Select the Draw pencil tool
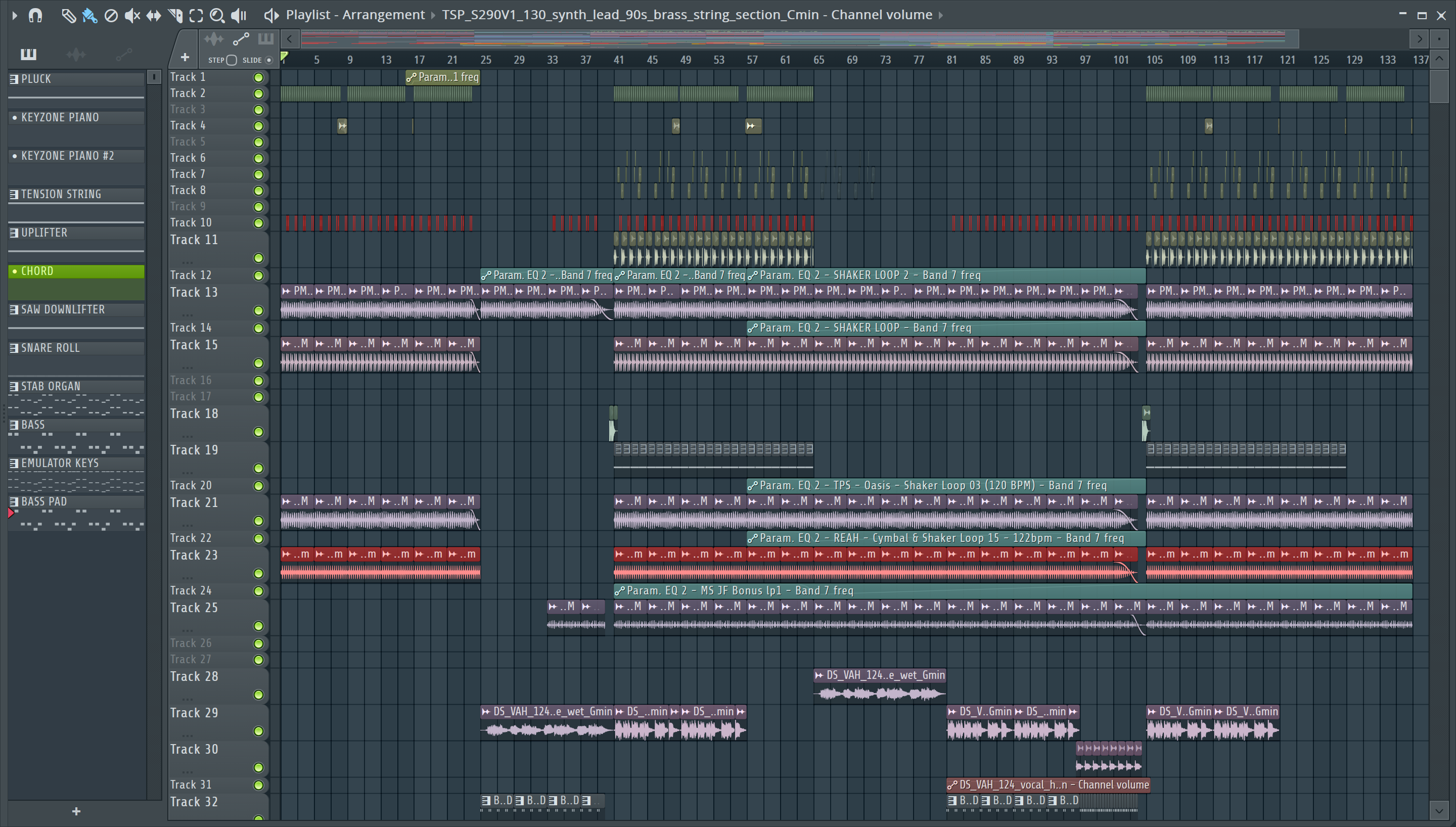Viewport: 1456px width, 827px height. 68,15
